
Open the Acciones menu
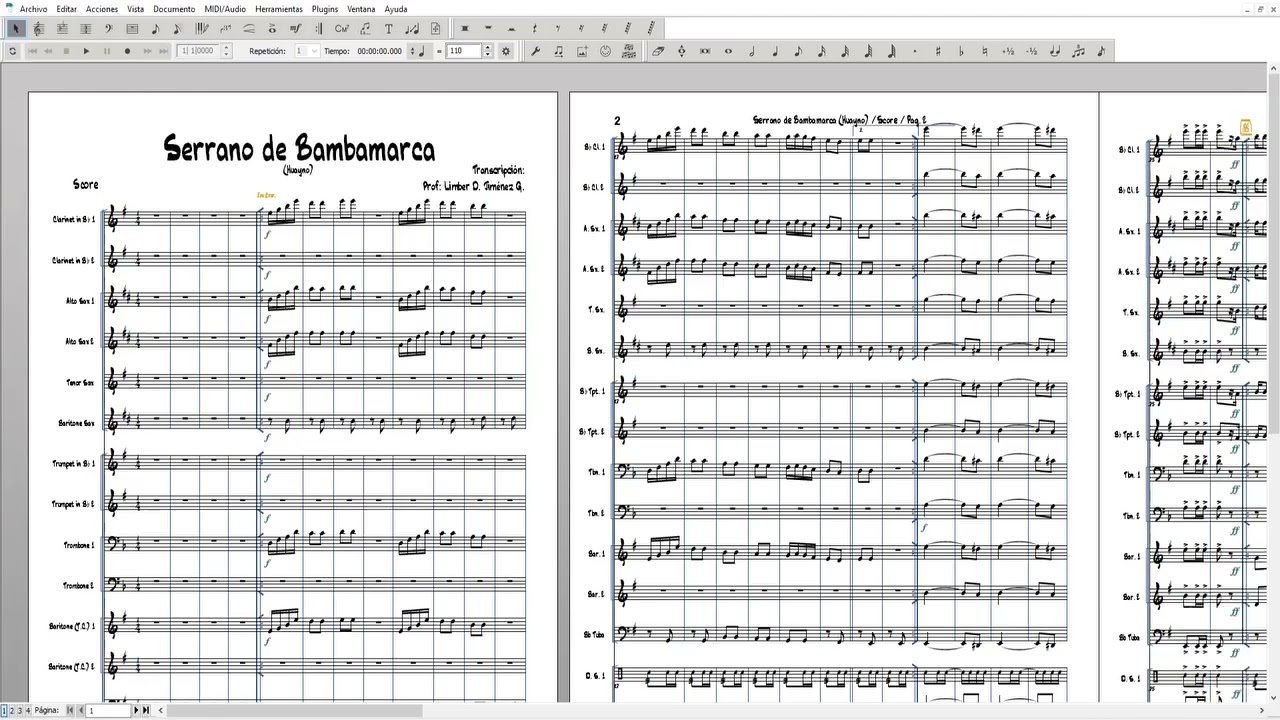point(102,9)
